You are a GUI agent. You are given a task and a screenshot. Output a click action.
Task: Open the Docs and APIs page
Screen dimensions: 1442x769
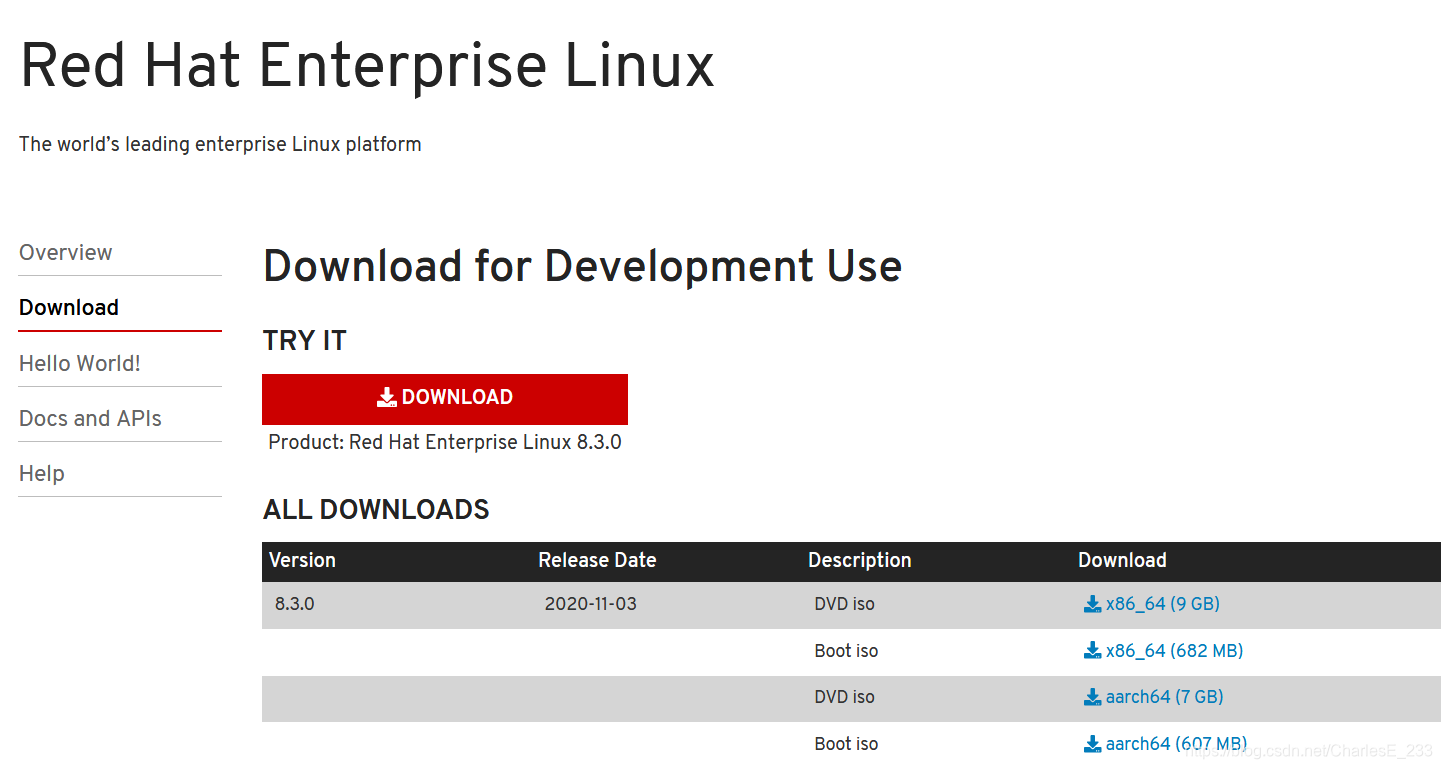pyautogui.click(x=90, y=418)
